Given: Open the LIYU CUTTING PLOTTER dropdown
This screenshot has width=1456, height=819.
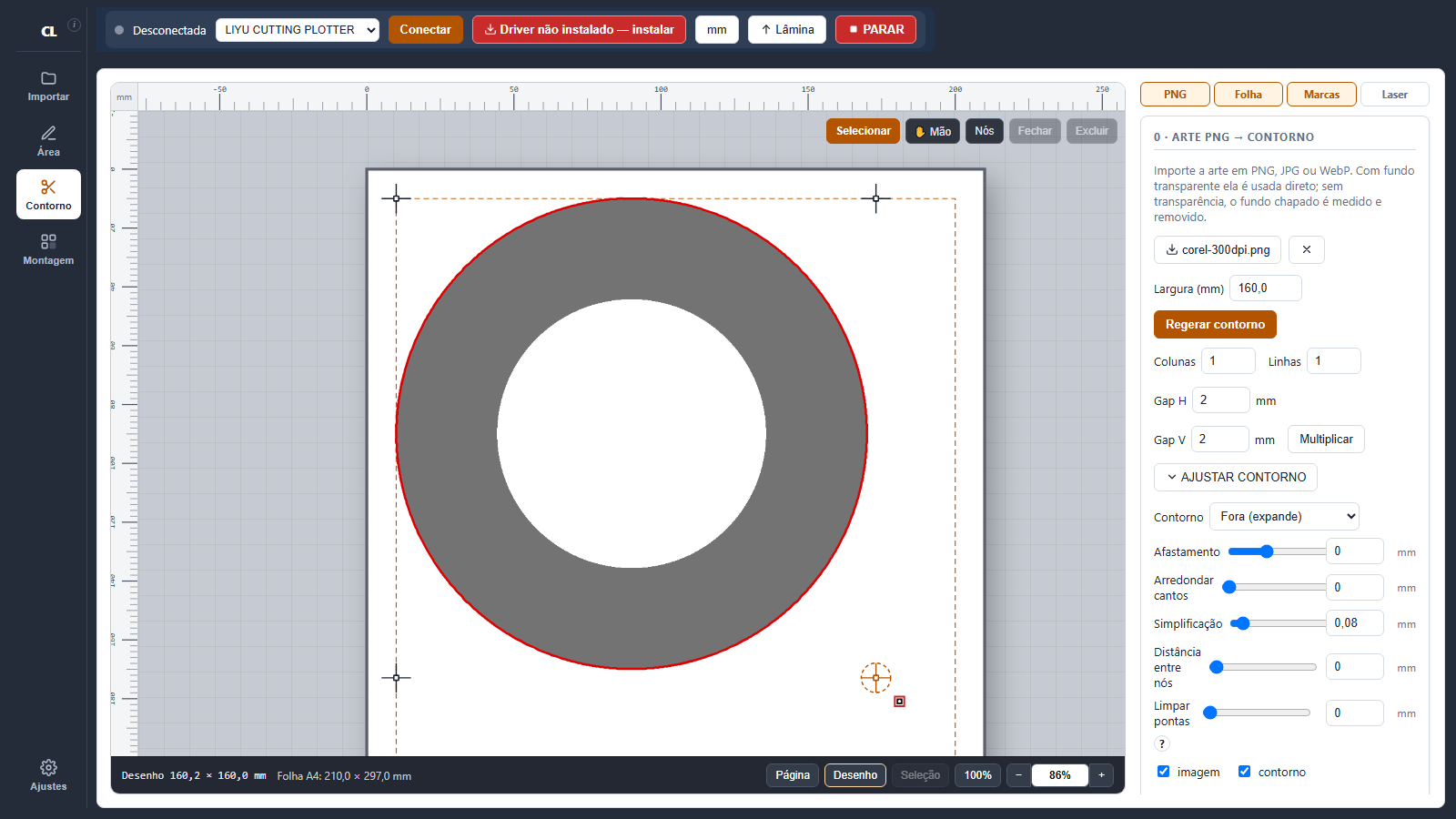Looking at the screenshot, I should click(298, 30).
